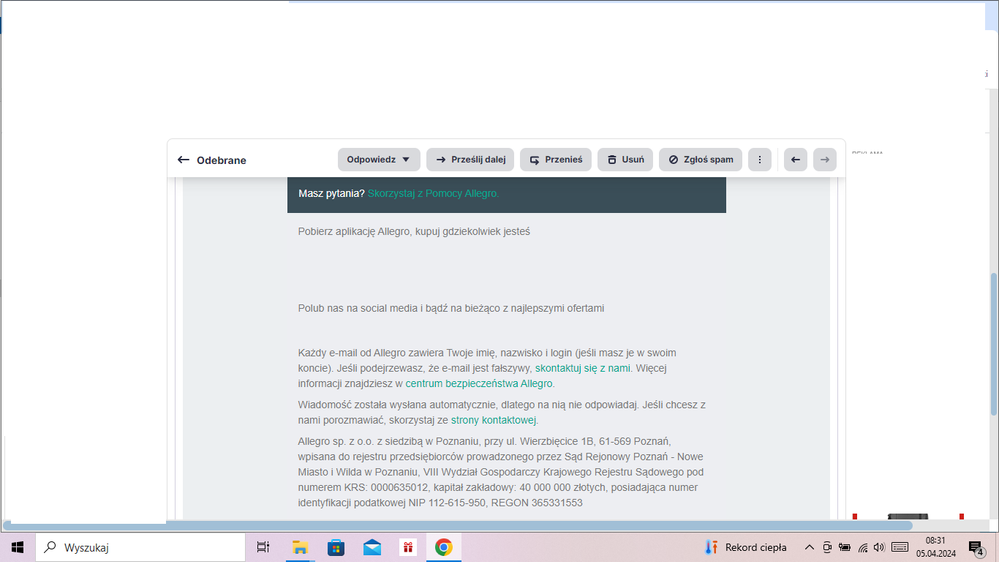The width and height of the screenshot is (999, 562).
Task: Open the volume speaker tray icon
Action: [x=879, y=547]
